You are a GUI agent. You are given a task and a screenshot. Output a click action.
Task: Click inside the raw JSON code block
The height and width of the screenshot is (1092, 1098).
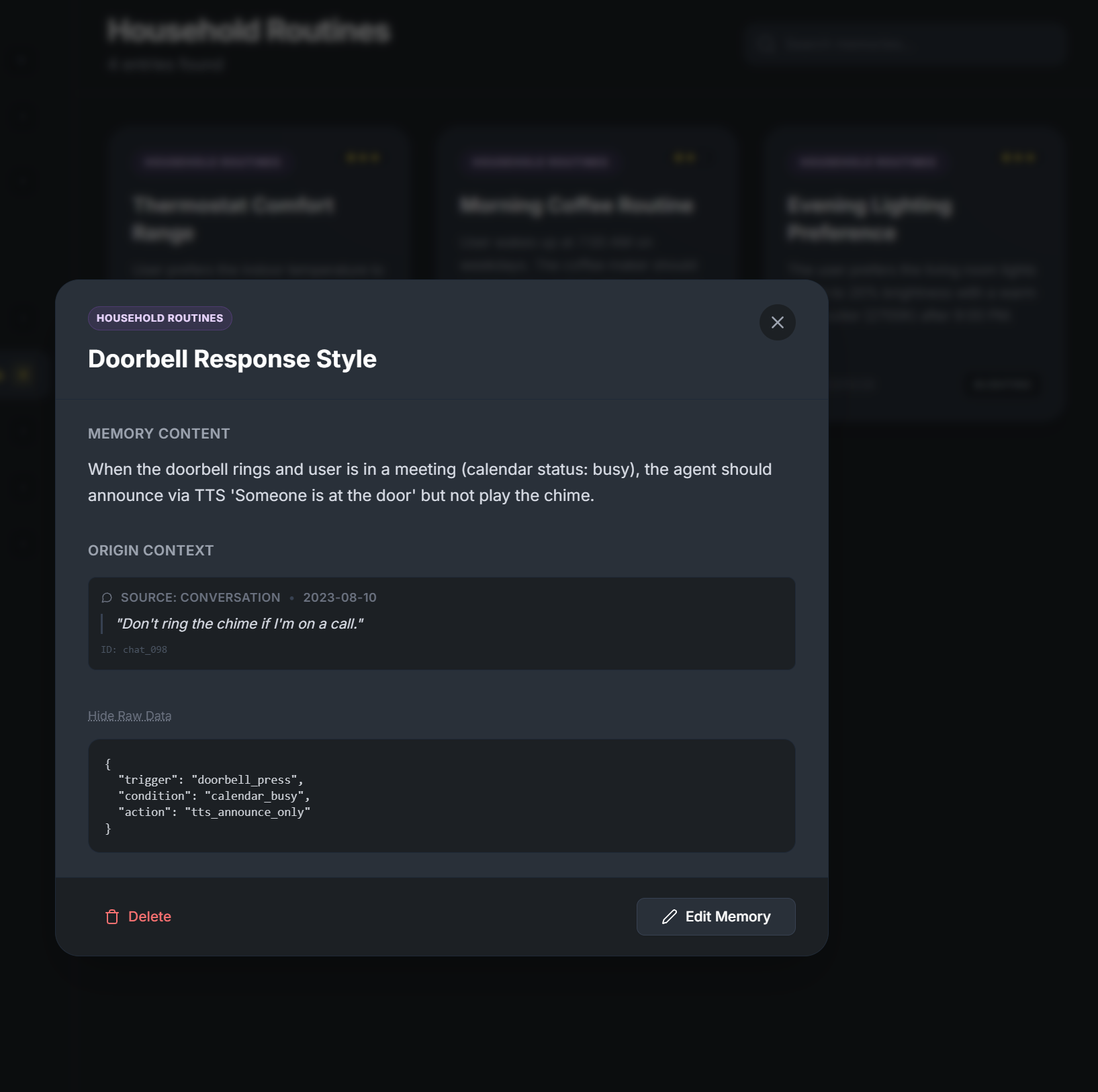click(x=441, y=796)
